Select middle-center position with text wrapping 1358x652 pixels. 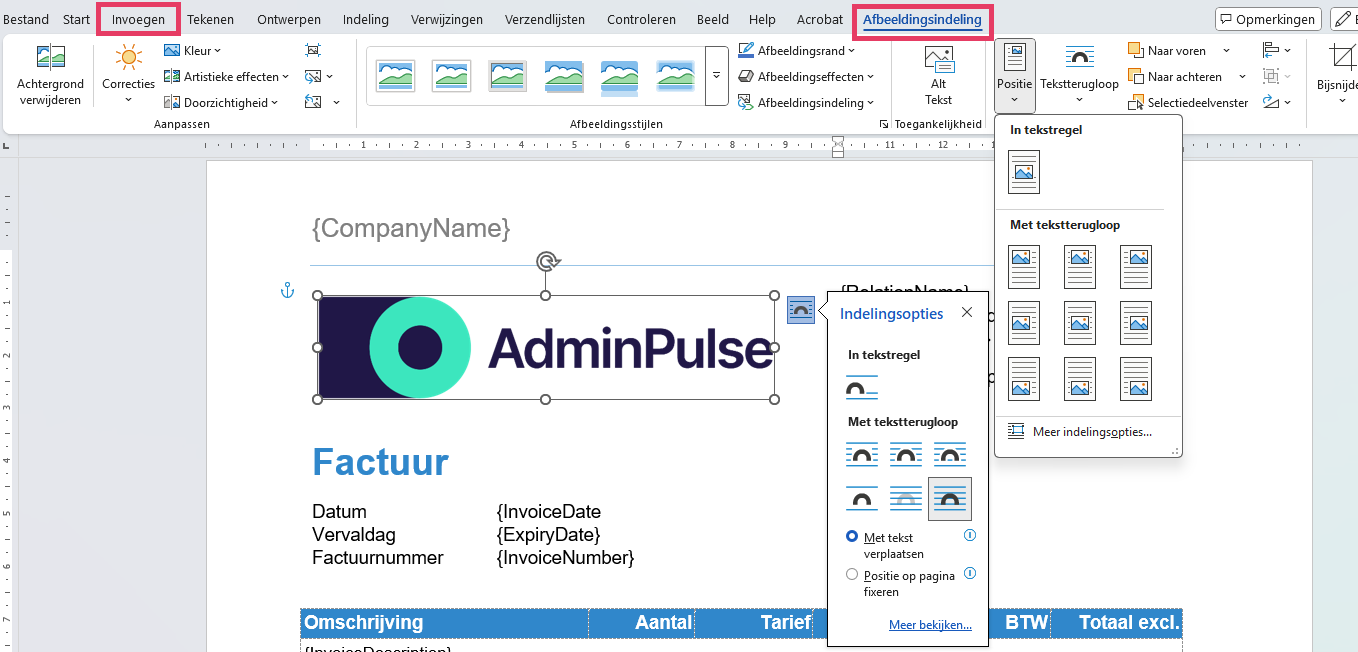pos(1080,323)
